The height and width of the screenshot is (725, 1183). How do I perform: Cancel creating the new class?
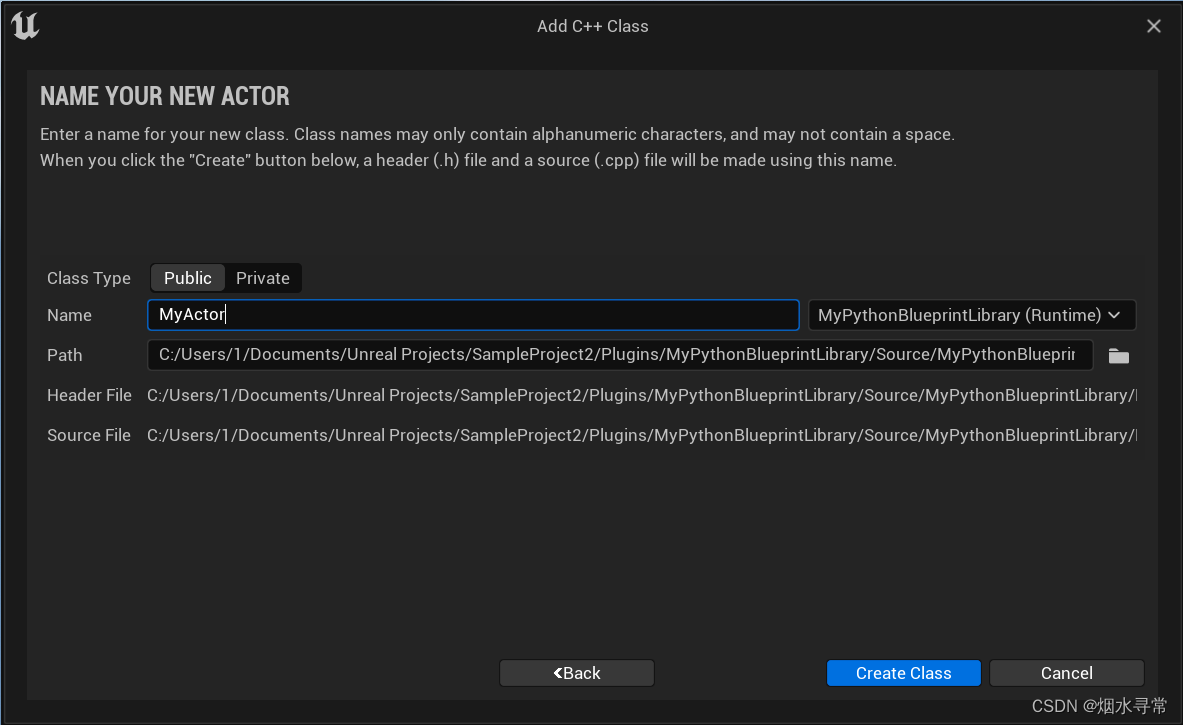[x=1066, y=673]
